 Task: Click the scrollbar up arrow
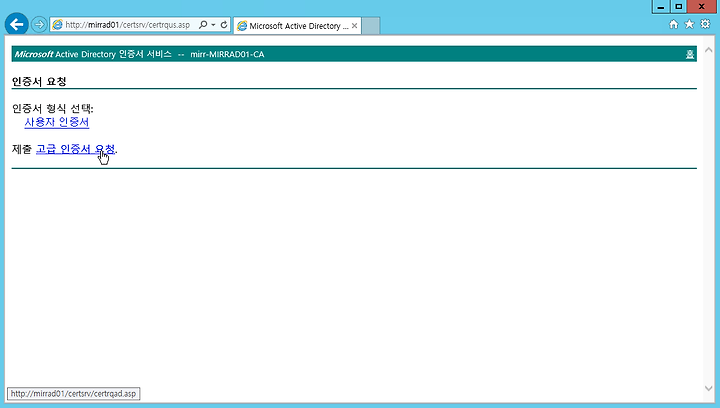coord(709,50)
